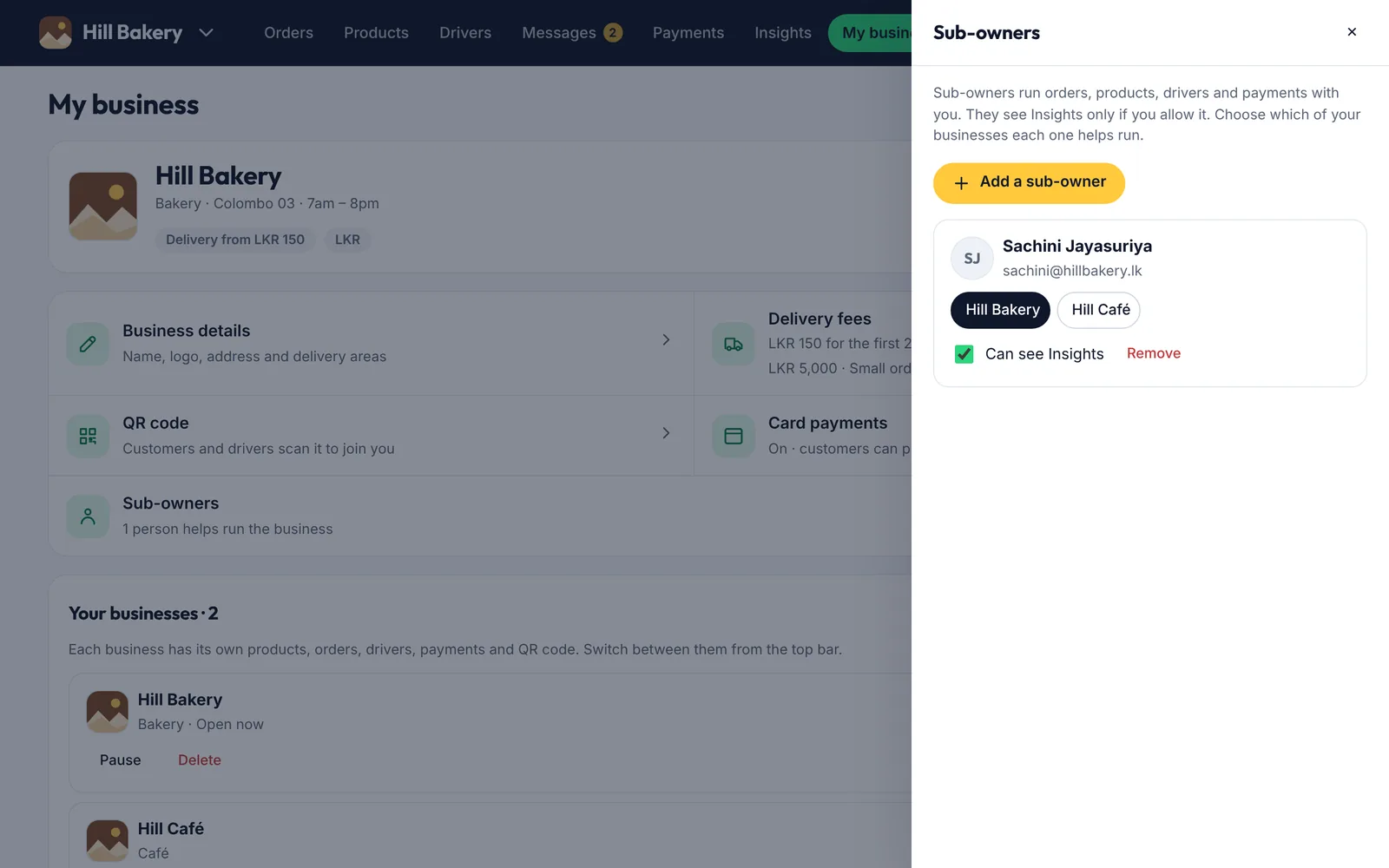Toggle the Hill Café business chip

pyautogui.click(x=1099, y=310)
